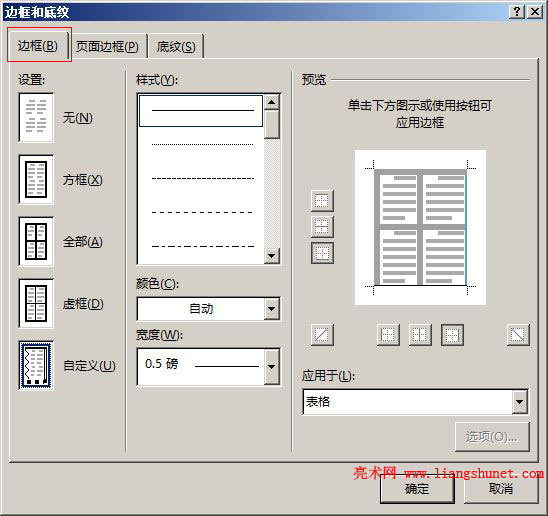This screenshot has height=516, width=548.
Task: Click the 取消 cancel button
Action: click(501, 488)
